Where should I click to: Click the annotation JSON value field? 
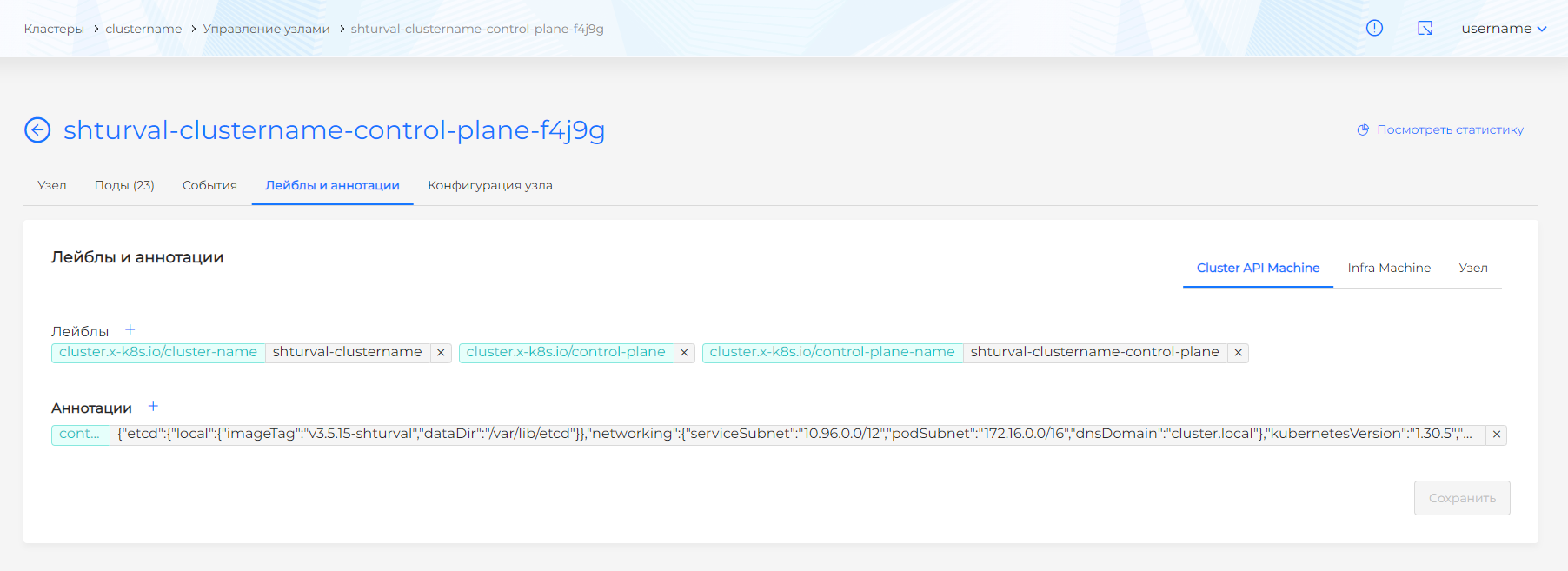(x=794, y=434)
